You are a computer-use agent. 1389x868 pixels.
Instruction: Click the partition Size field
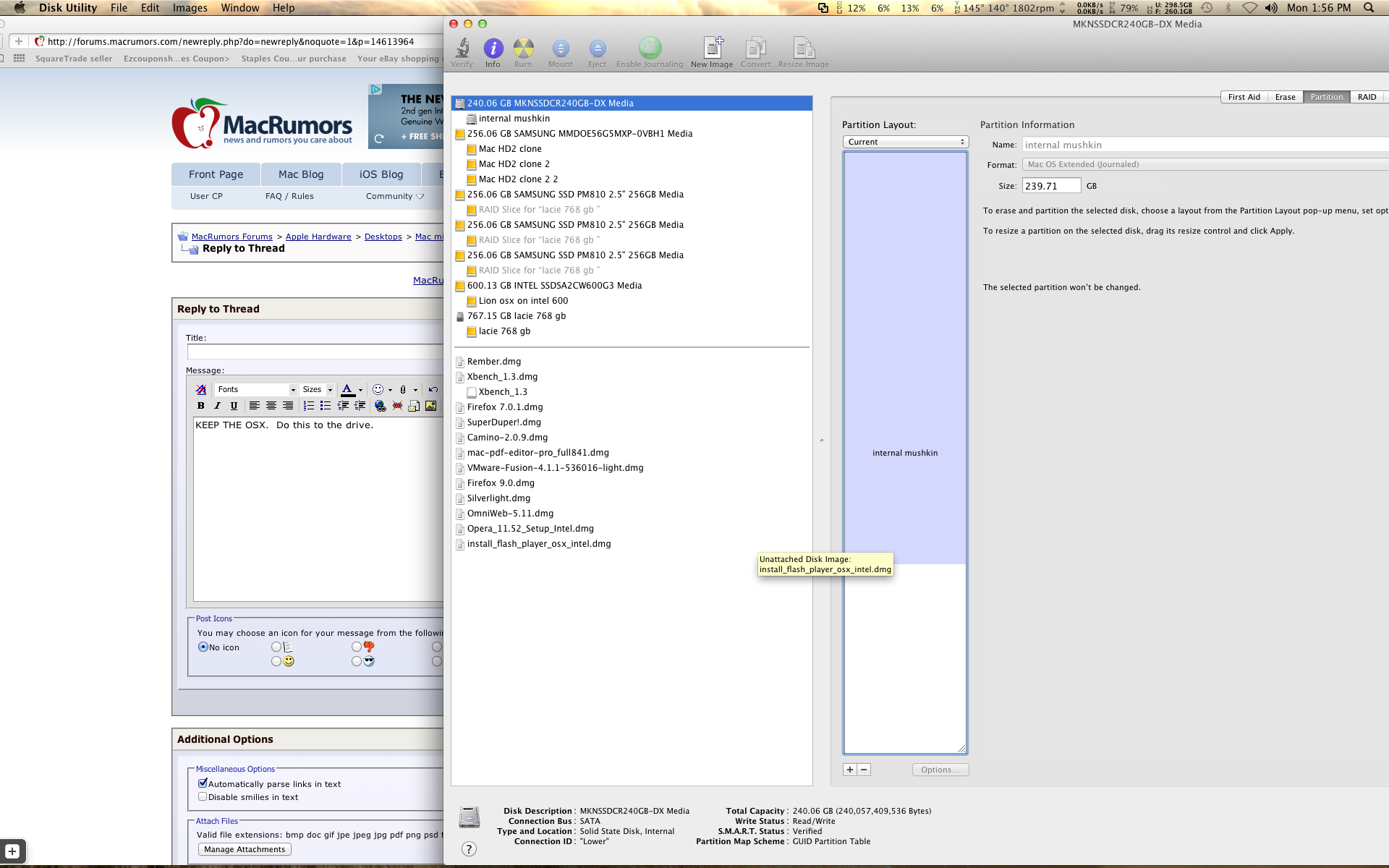click(1051, 186)
